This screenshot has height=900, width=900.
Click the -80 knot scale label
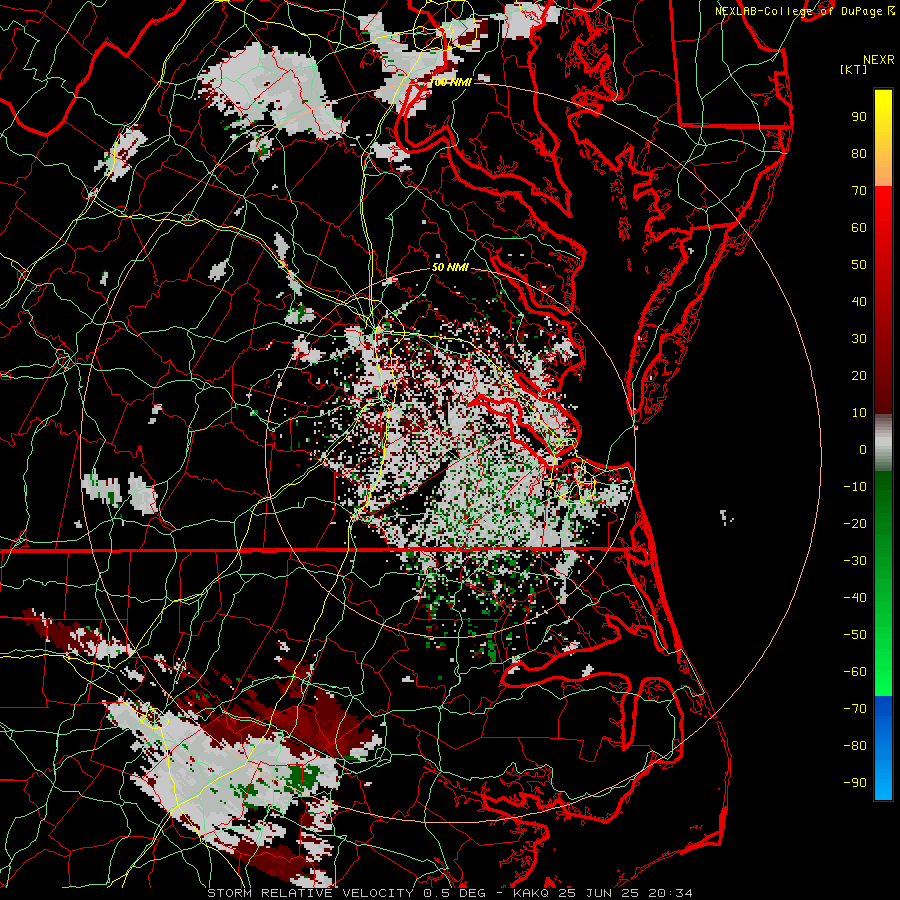click(855, 746)
